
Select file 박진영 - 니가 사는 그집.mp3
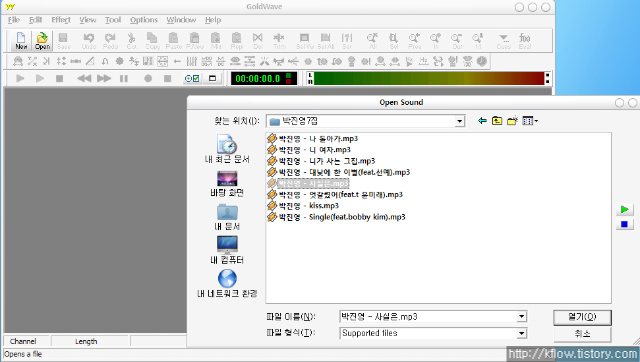coord(321,161)
